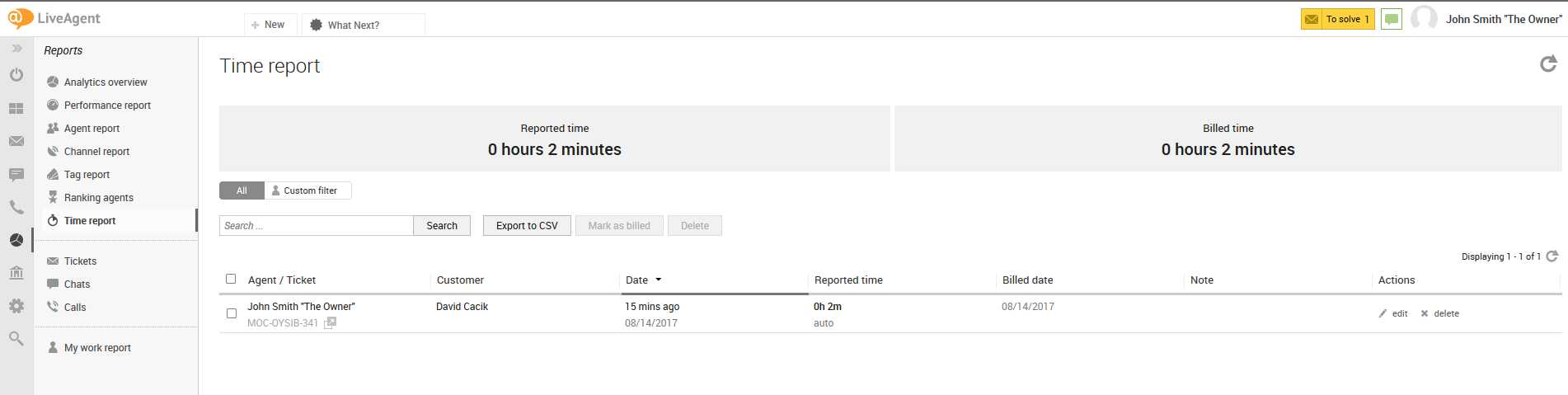Open the Performance report menu item
Viewport: 1568px width, 395px height.
(x=107, y=106)
